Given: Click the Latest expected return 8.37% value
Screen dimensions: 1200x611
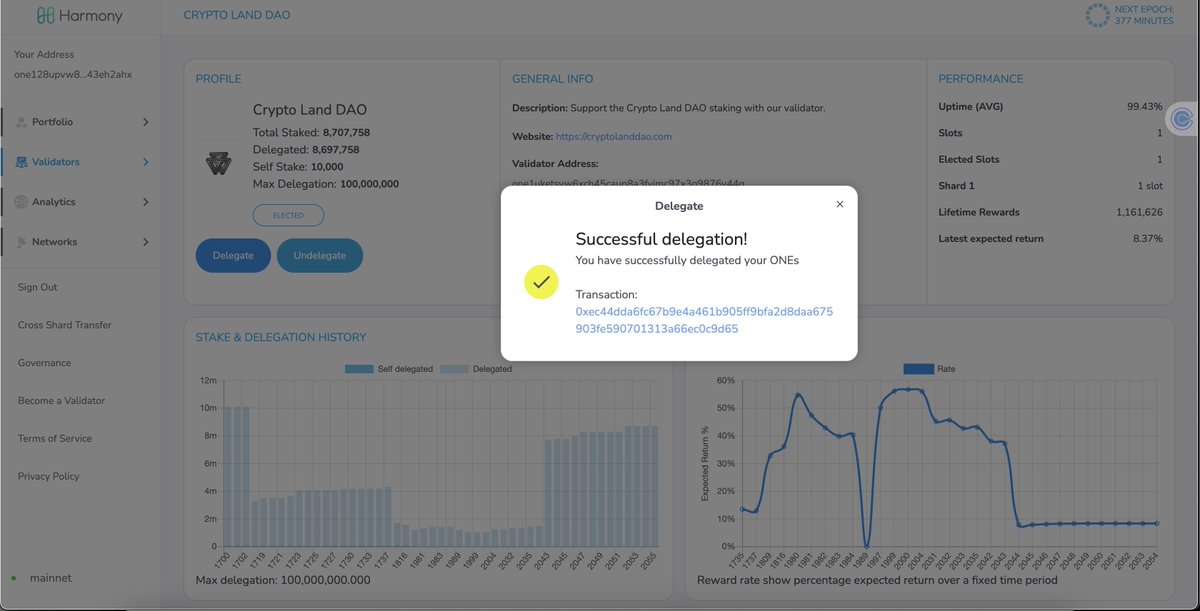Looking at the screenshot, I should pos(1148,239).
